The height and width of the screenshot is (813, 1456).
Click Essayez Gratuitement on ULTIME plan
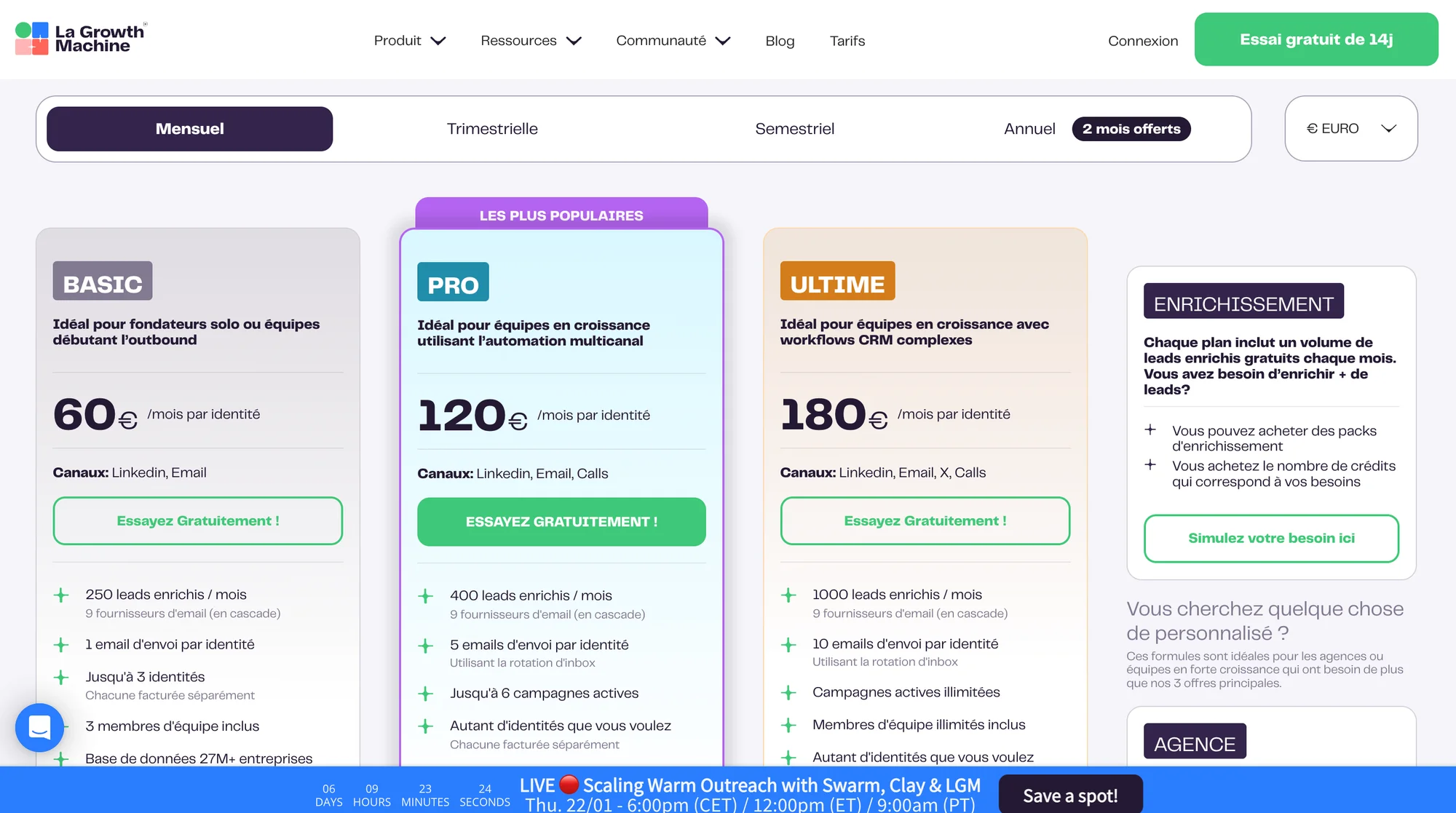click(925, 521)
